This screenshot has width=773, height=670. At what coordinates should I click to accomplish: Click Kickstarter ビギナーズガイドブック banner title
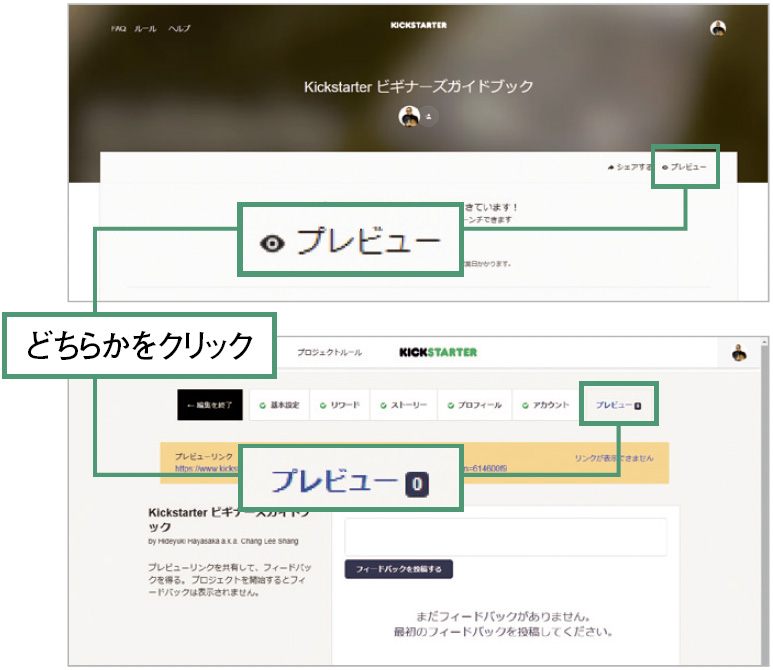419,86
